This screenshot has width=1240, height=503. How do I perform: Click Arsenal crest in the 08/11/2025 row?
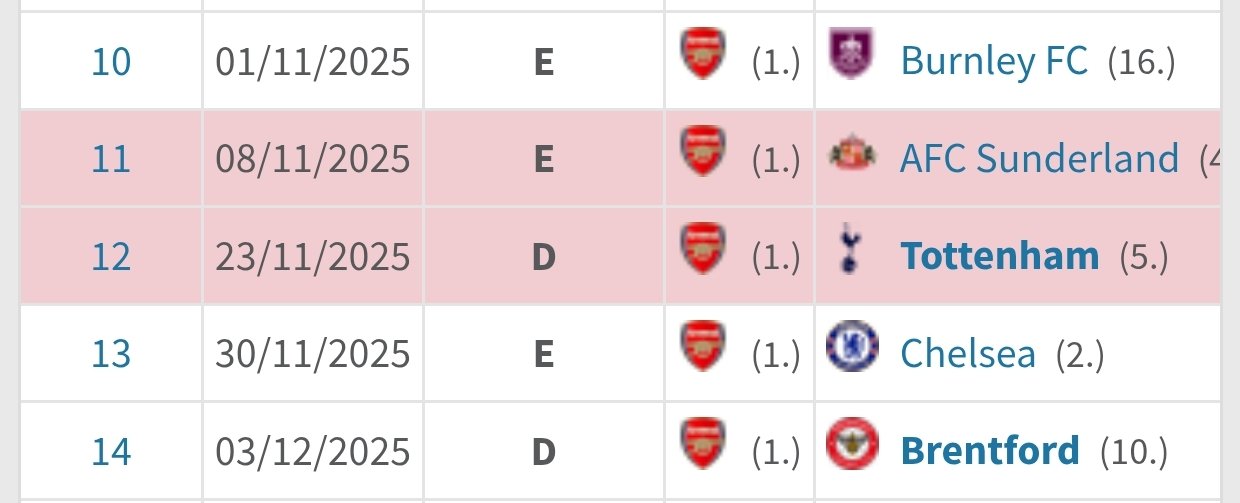click(703, 152)
